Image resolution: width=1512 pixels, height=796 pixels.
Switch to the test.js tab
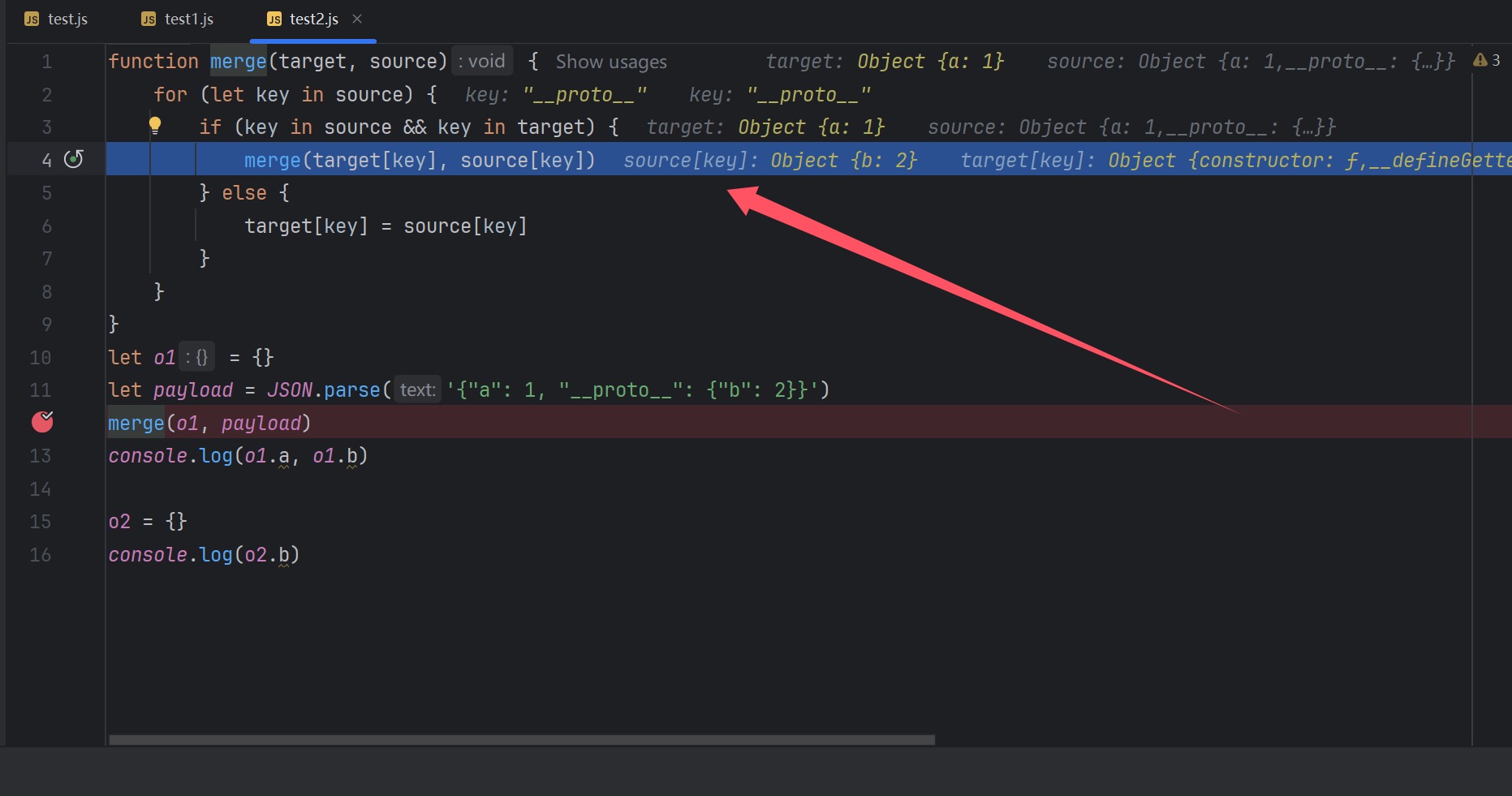click(x=67, y=19)
